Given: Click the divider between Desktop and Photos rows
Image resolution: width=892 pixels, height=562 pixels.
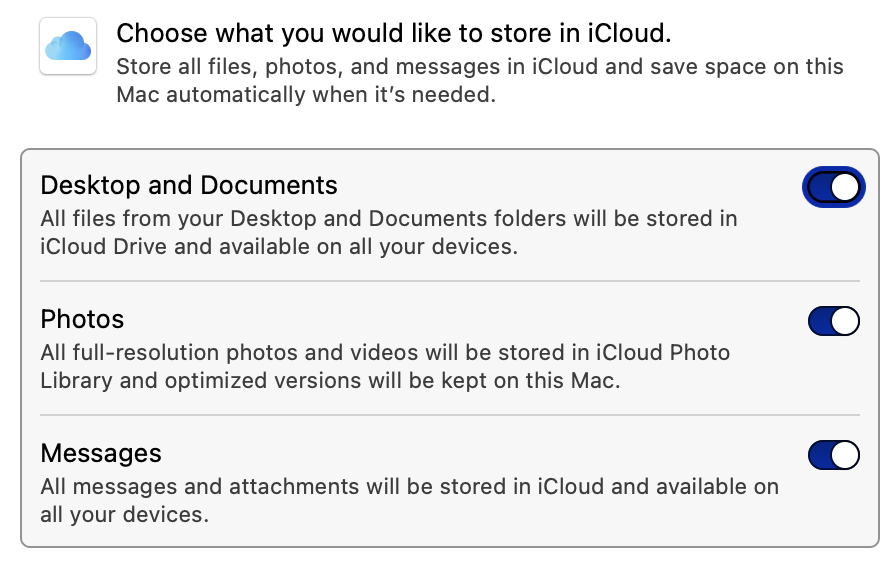Looking at the screenshot, I should (x=449, y=281).
